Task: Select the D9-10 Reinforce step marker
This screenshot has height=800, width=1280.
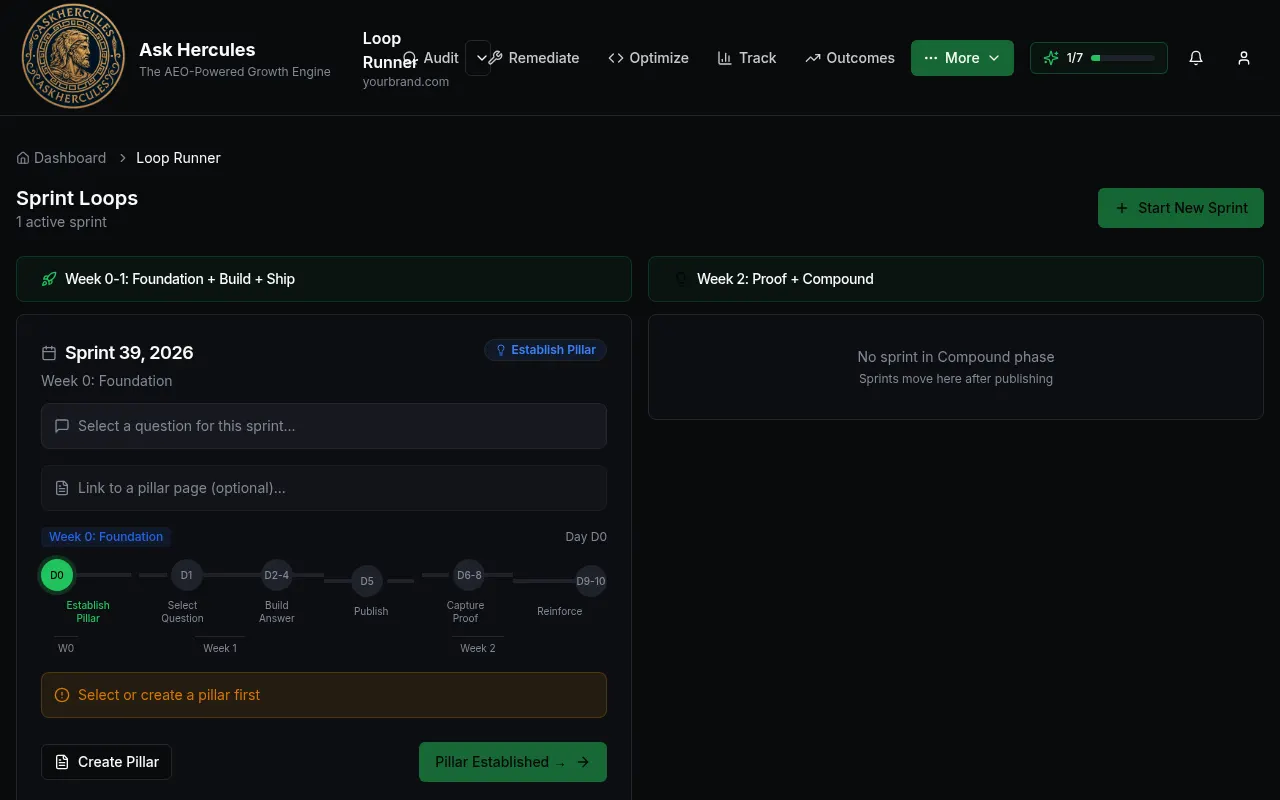Action: coord(591,581)
